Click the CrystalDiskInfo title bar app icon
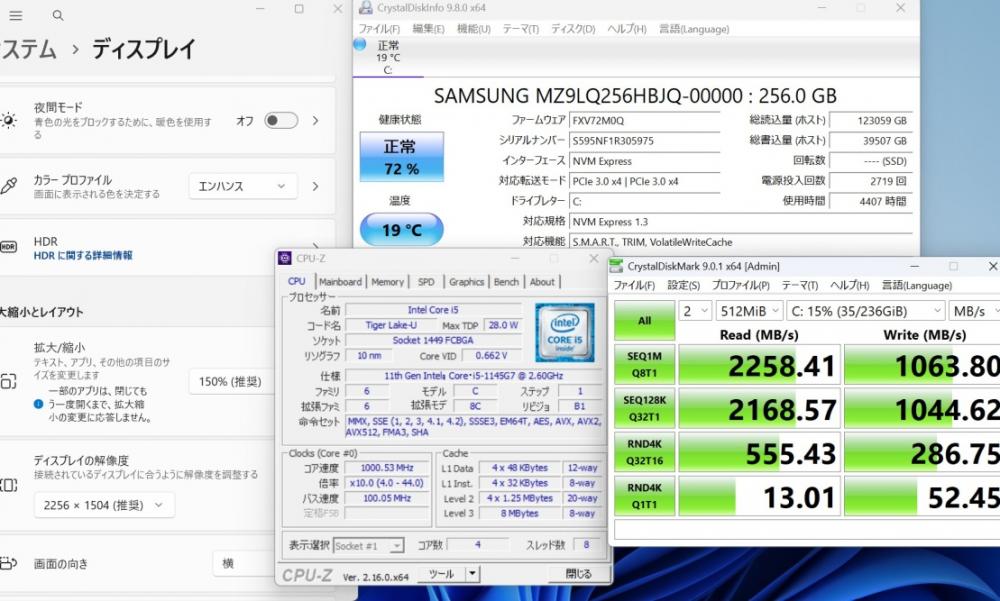The width and height of the screenshot is (1000, 601). [x=365, y=8]
